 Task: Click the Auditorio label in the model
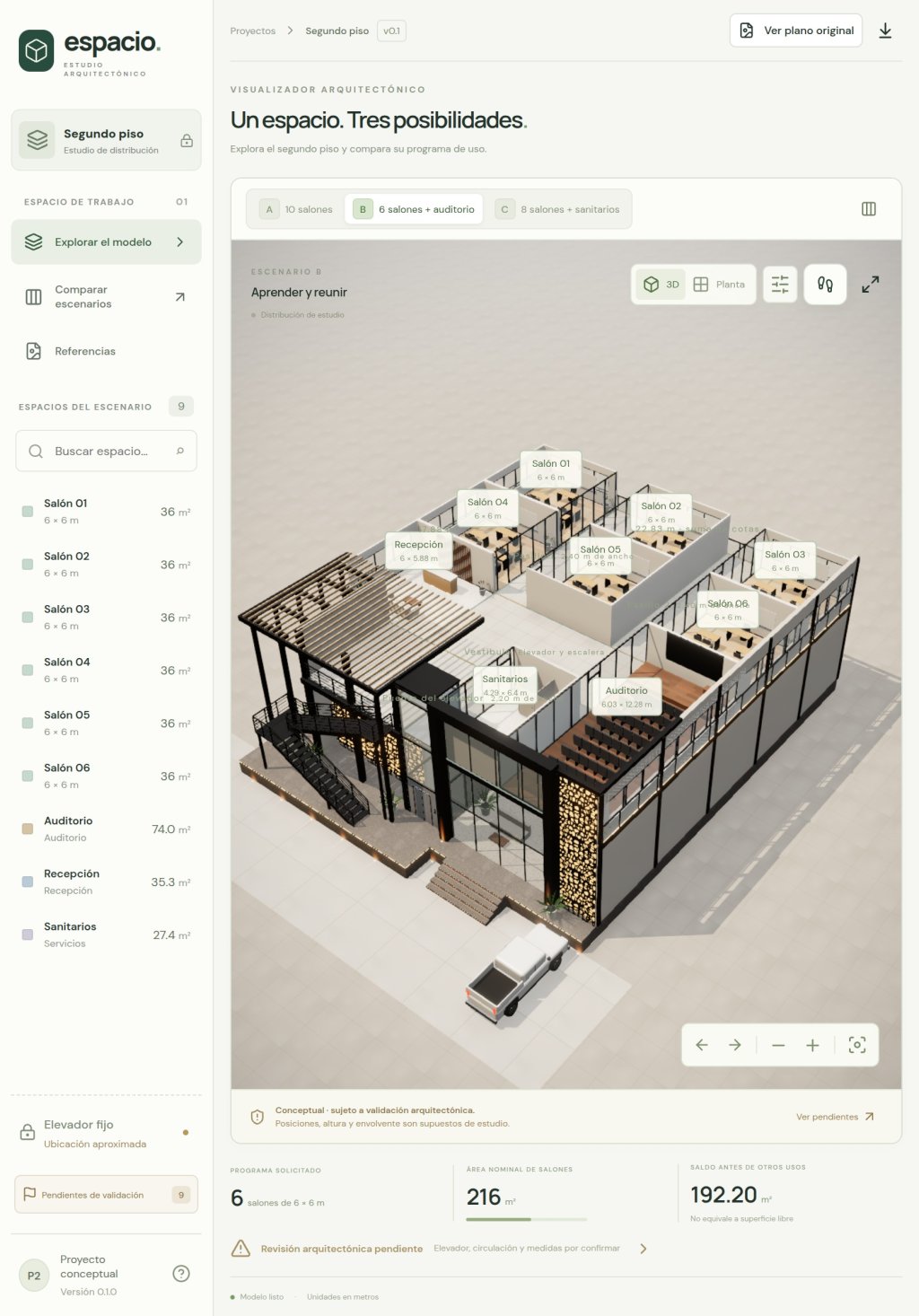pyautogui.click(x=626, y=697)
